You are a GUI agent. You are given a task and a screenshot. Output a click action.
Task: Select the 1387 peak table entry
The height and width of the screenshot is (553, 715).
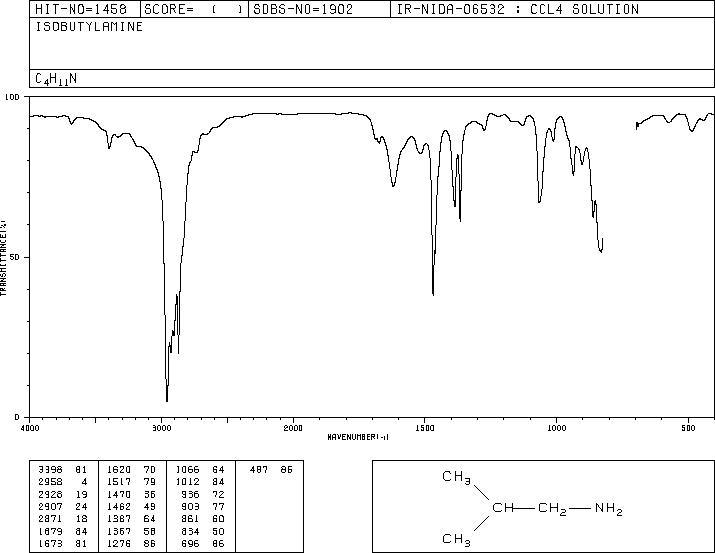point(131,519)
